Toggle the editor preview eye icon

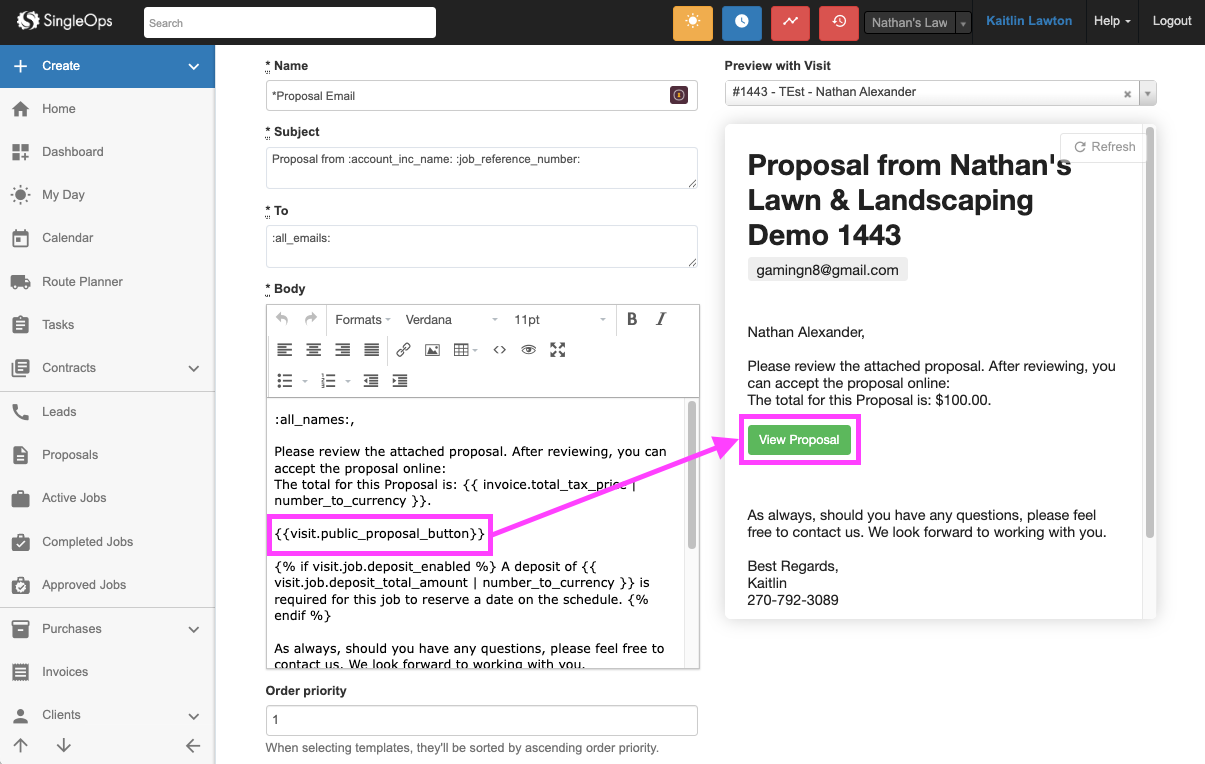(529, 350)
